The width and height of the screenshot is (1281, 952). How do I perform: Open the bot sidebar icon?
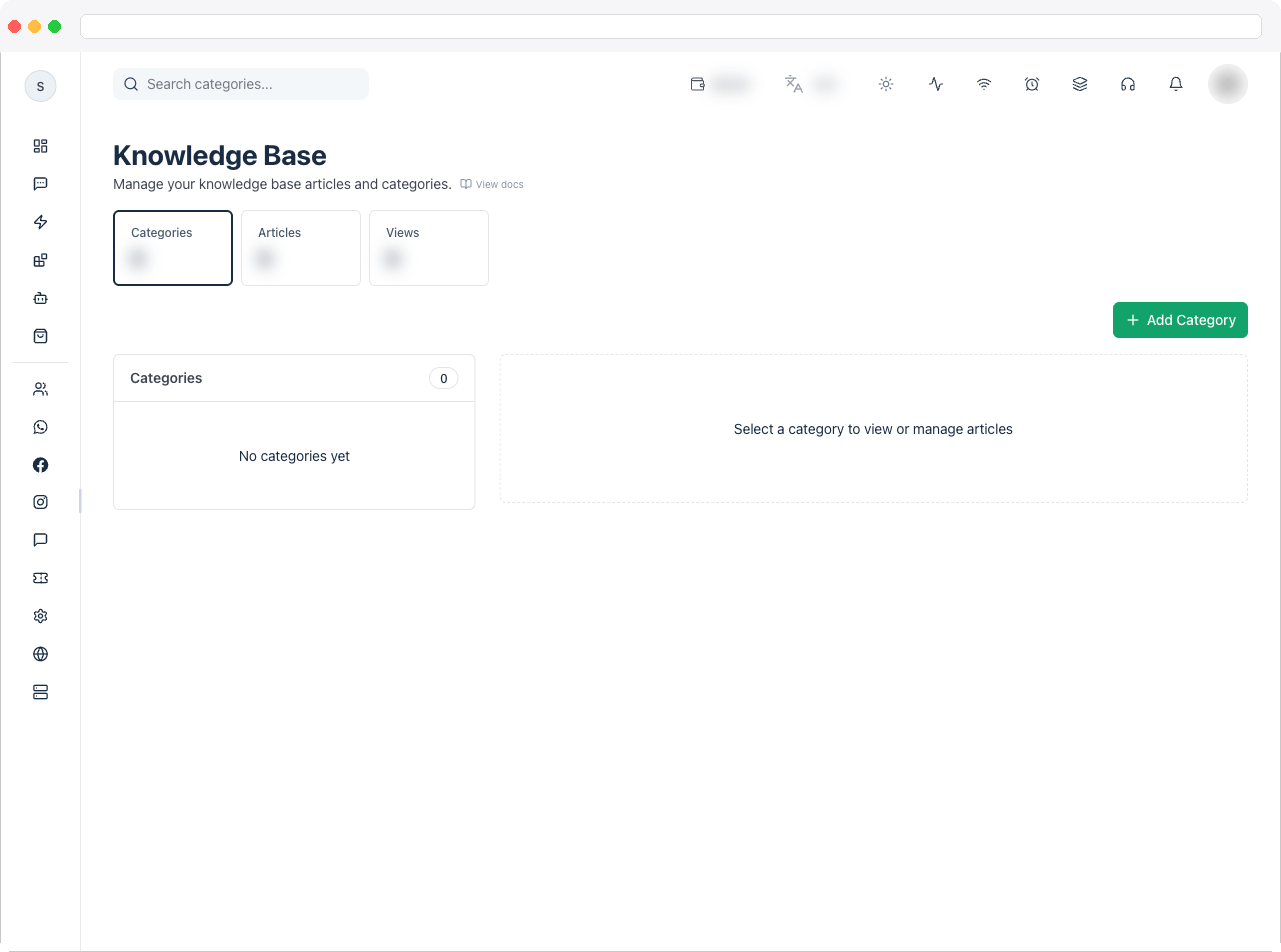(40, 298)
